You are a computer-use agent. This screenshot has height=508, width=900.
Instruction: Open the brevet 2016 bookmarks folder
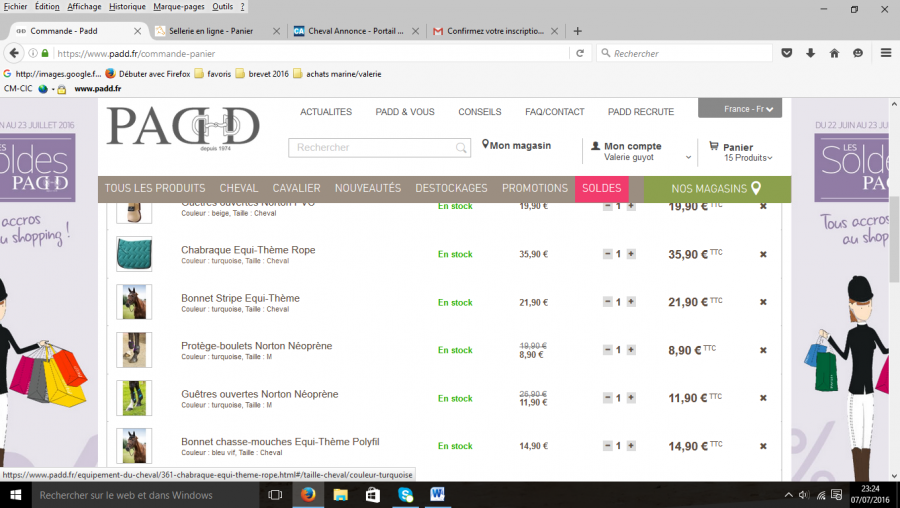(262, 73)
